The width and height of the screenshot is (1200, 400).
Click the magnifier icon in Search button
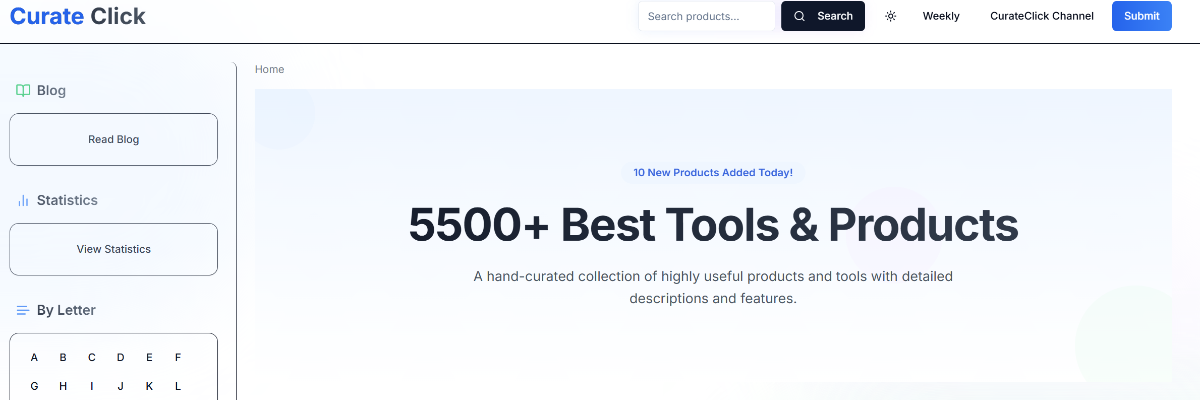(x=799, y=16)
